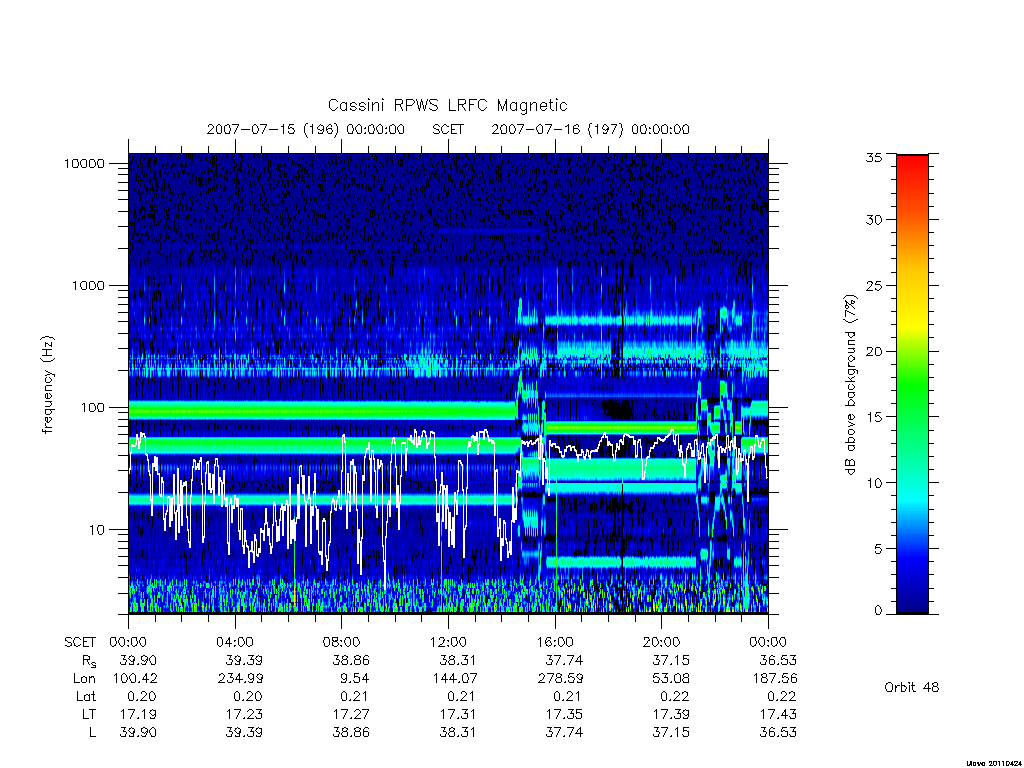This screenshot has width=1024, height=768.
Task: Click the longitude value 144.07
Action: pyautogui.click(x=454, y=679)
